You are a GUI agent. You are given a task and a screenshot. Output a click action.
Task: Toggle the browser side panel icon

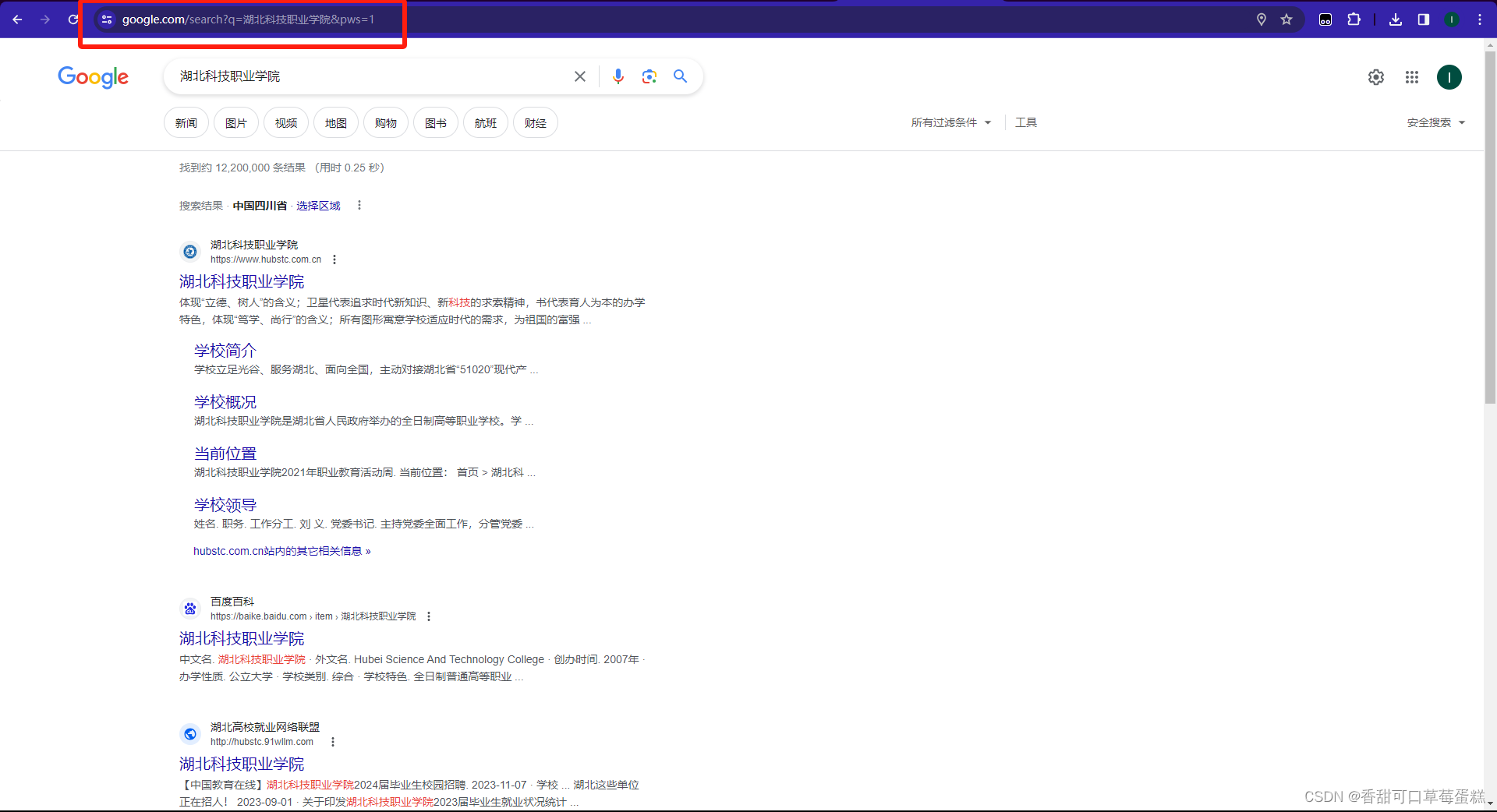1424,19
